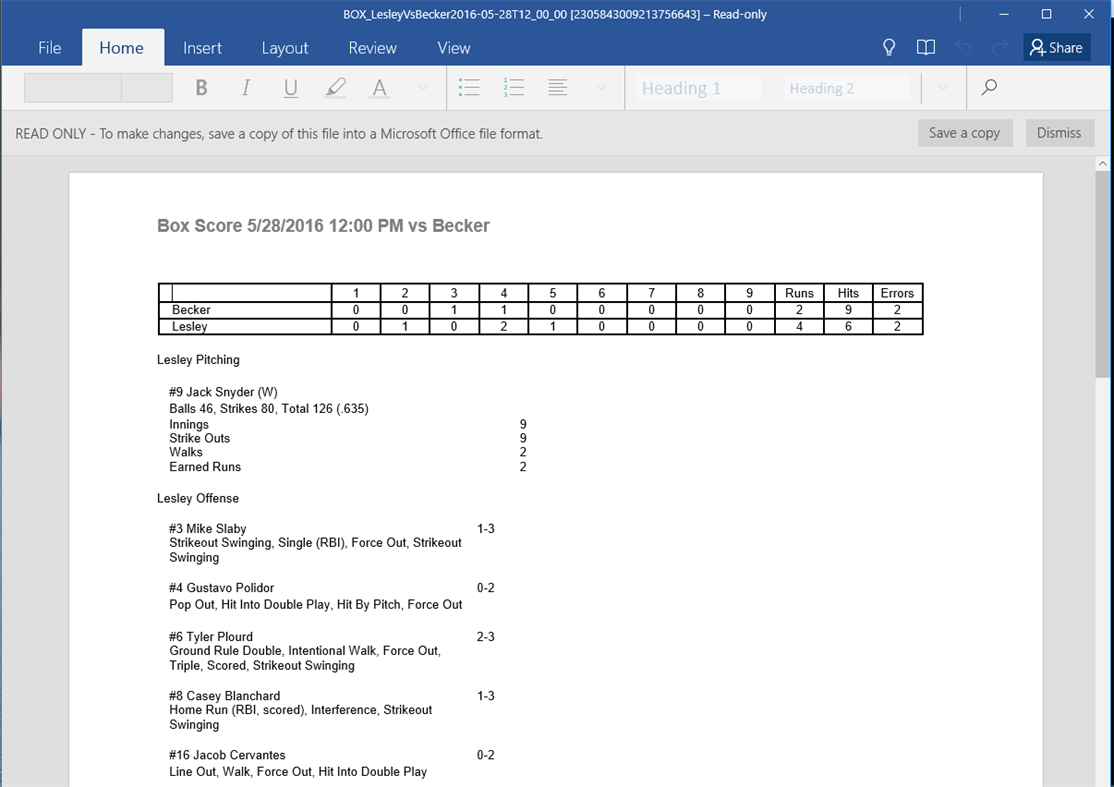Toggle bold formatting
This screenshot has width=1114, height=787.
[201, 88]
